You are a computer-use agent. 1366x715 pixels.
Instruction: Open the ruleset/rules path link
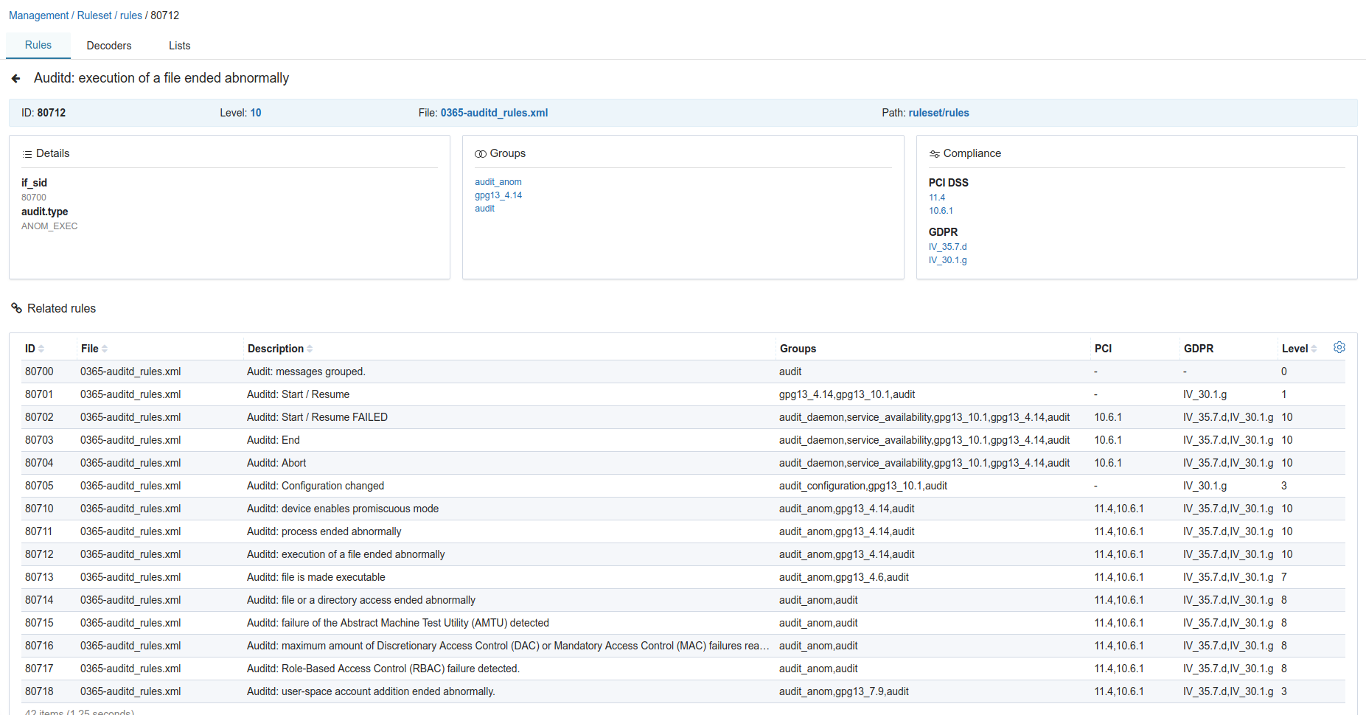[939, 113]
